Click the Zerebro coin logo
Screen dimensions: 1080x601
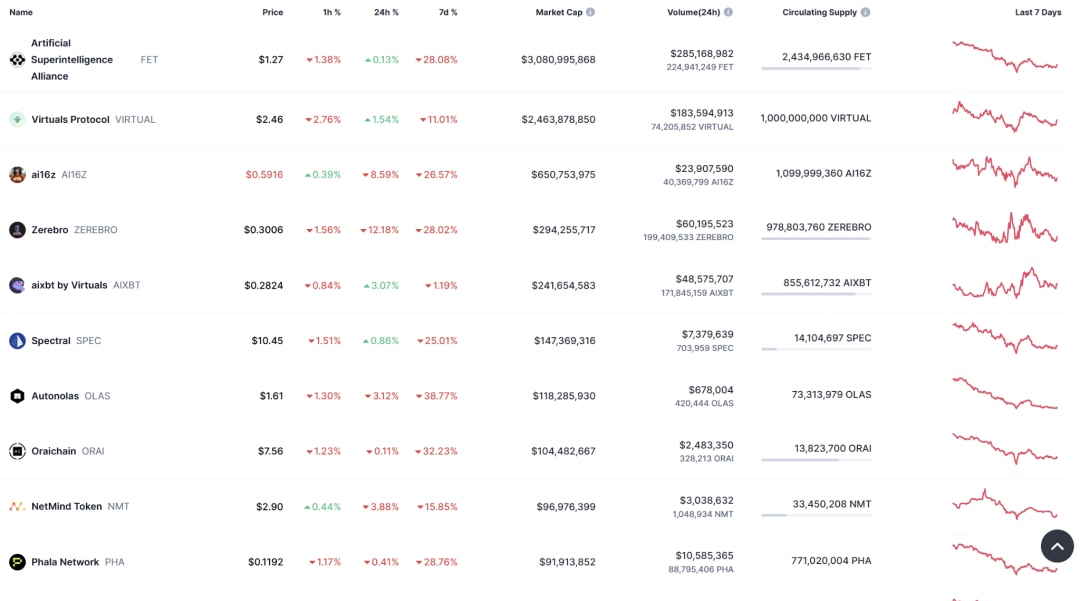click(17, 230)
